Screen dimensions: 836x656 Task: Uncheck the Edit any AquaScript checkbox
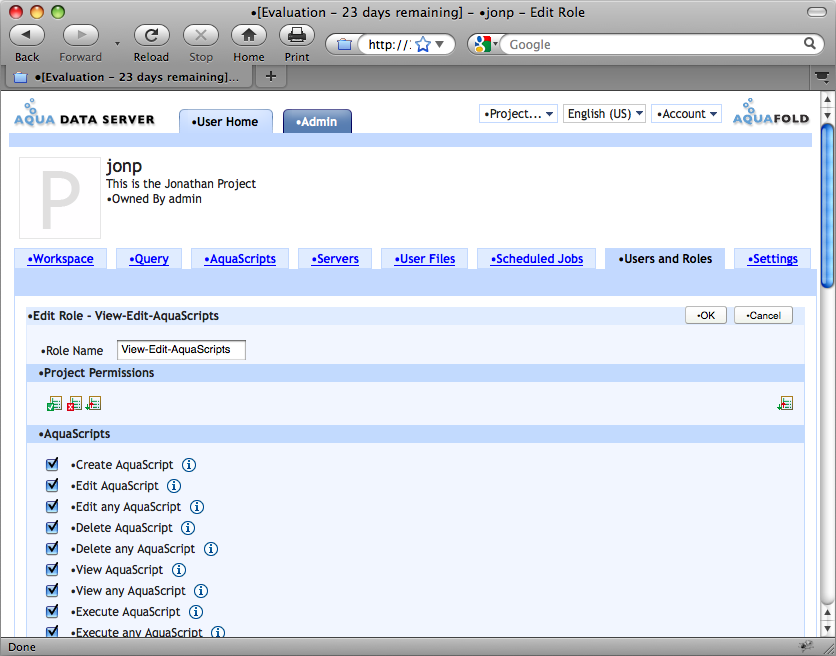pos(52,506)
